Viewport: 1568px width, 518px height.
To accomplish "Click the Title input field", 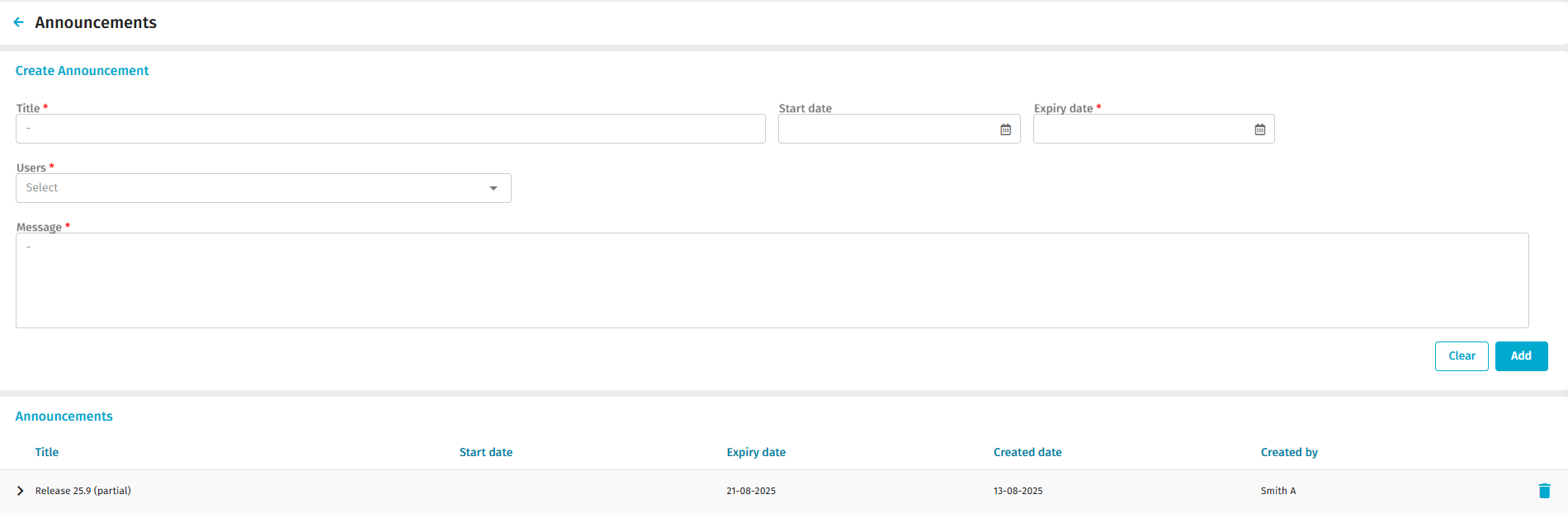I will point(390,129).
